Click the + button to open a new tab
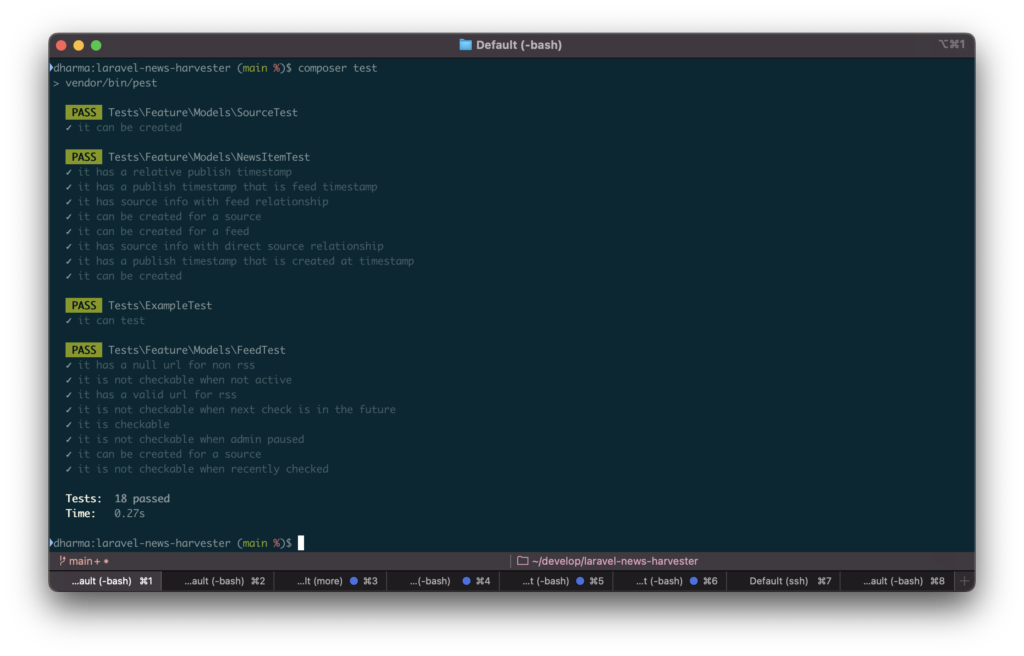 pos(963,580)
